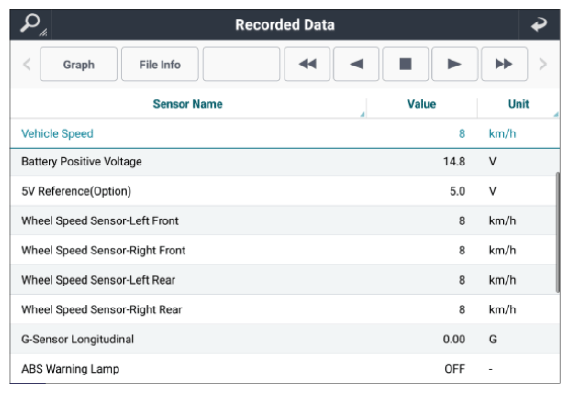Sort by Sensor Name column header
The image size is (570, 393).
[x=188, y=104]
